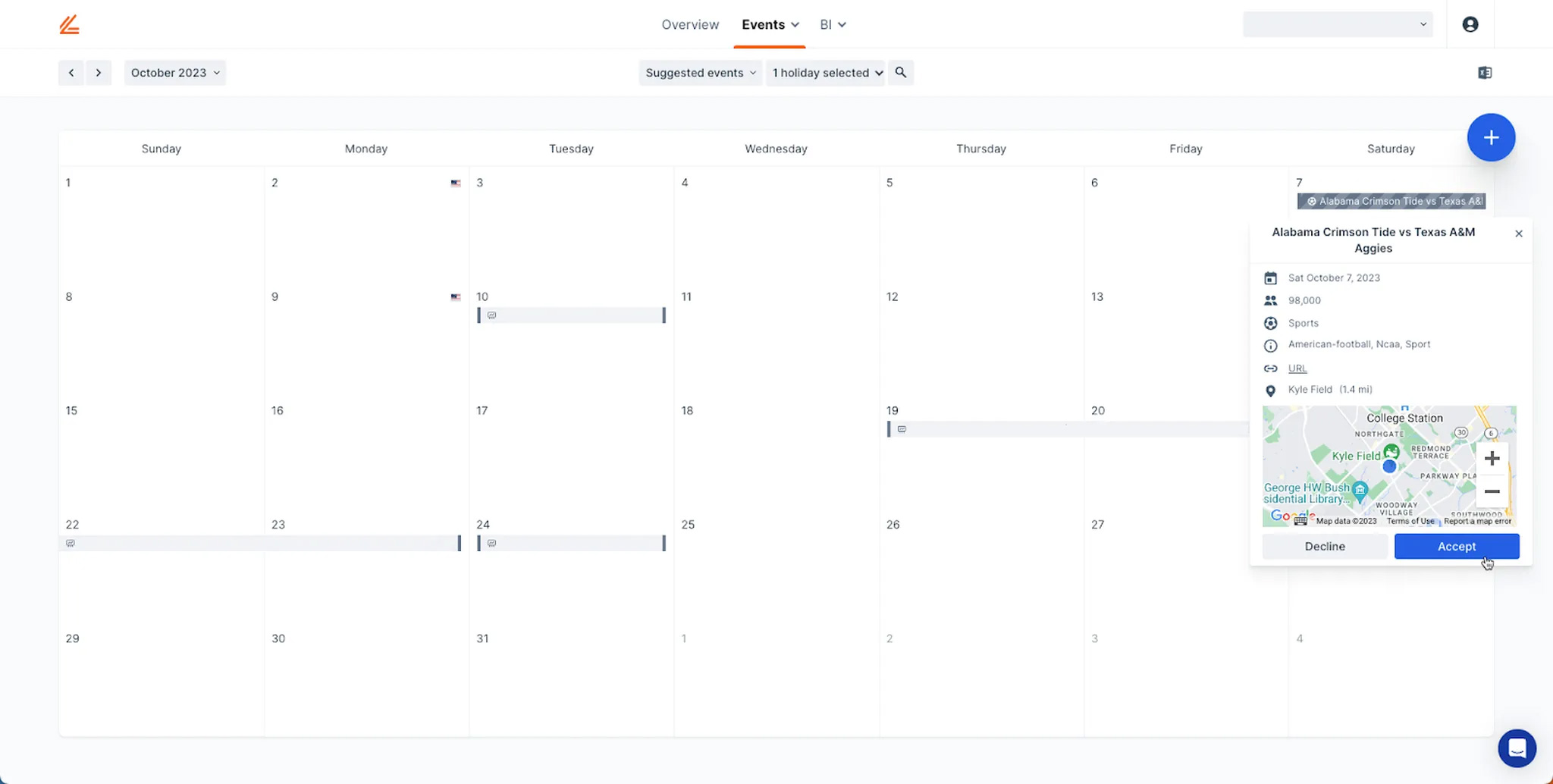Screen dimensions: 1553x784
Task: Open the Intercom chat bubble
Action: (x=1517, y=748)
